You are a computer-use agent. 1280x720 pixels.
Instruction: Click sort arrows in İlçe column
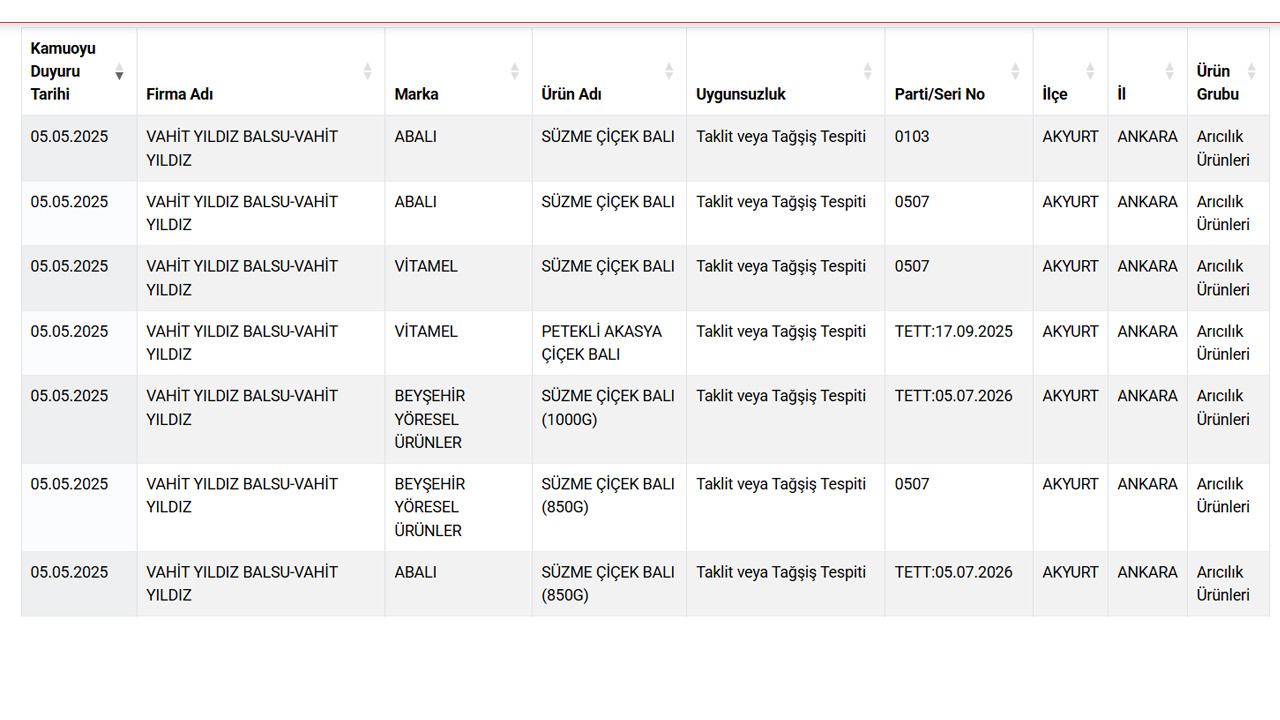[1090, 71]
